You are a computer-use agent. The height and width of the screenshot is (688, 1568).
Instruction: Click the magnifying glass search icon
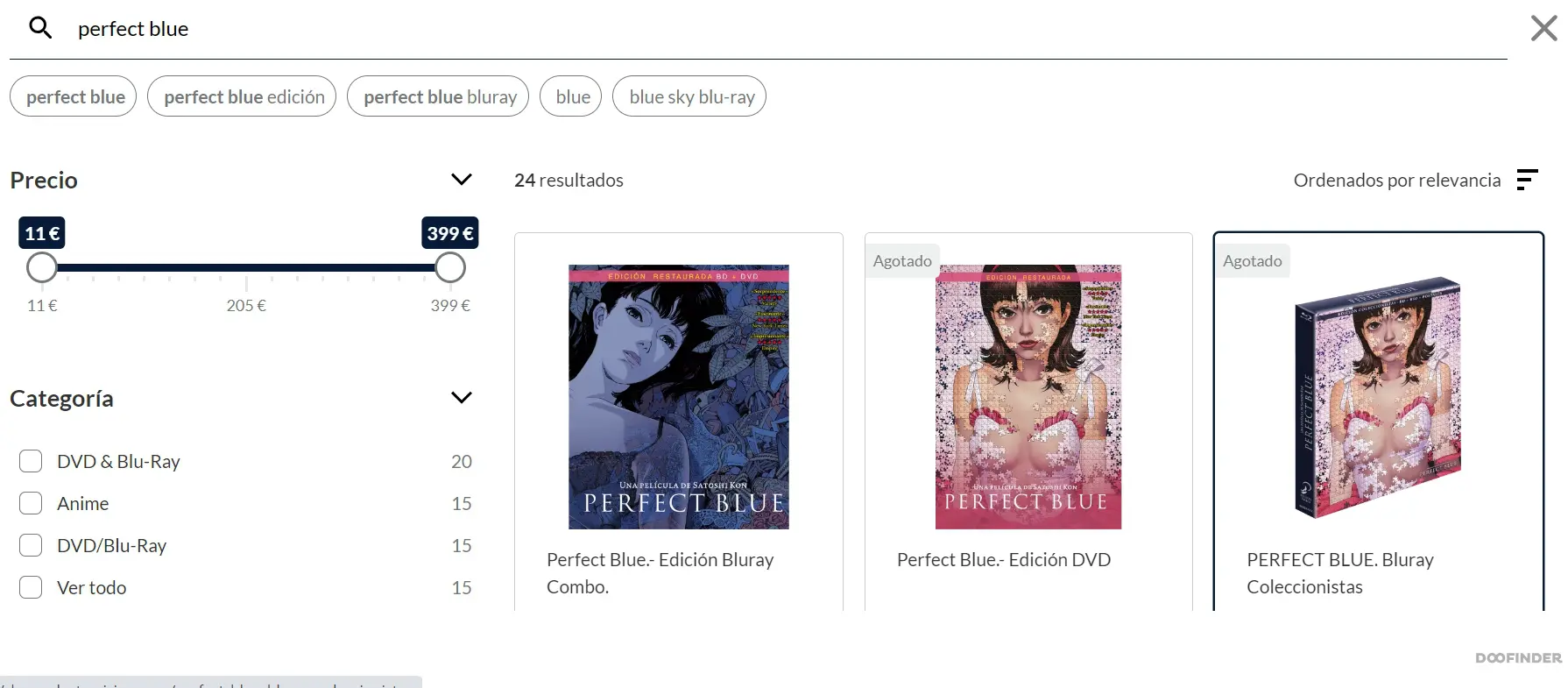(x=40, y=28)
